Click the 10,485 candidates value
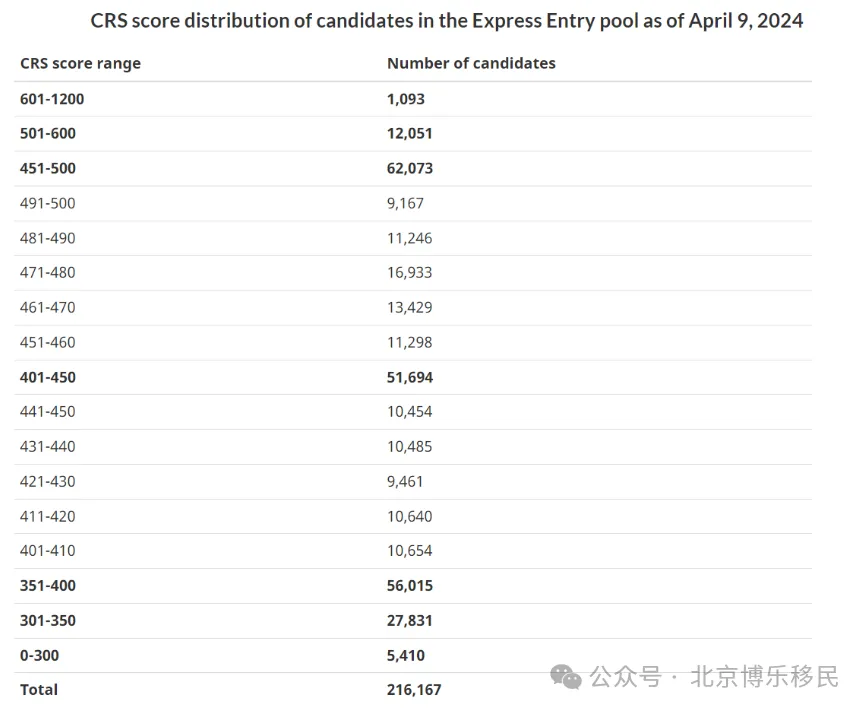 [x=409, y=446]
